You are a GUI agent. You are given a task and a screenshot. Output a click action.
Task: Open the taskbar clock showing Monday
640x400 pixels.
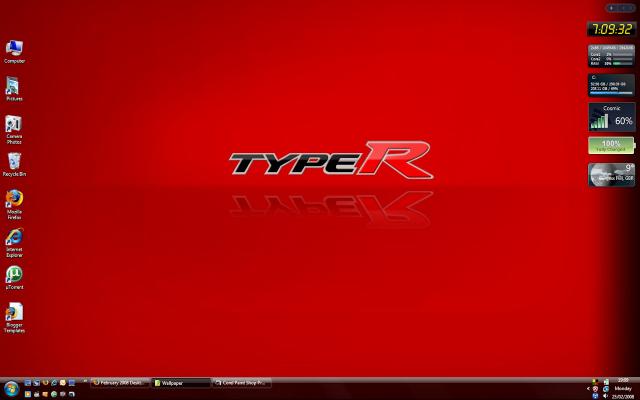coord(623,389)
